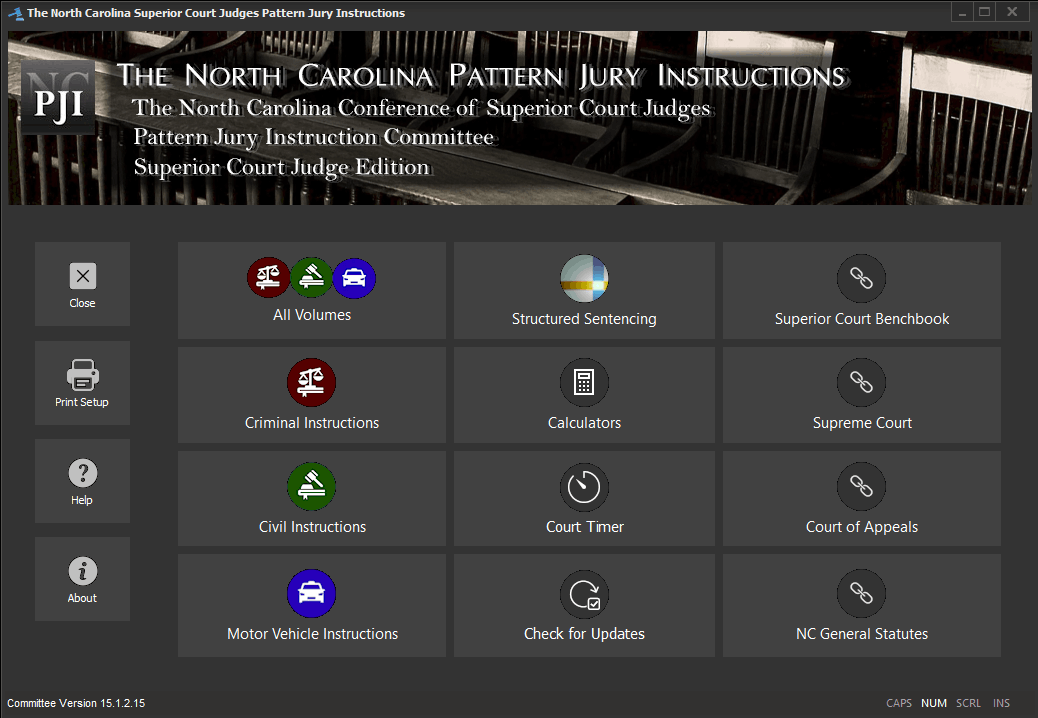
Task: Click the blue car icon in All Volumes
Action: click(354, 278)
